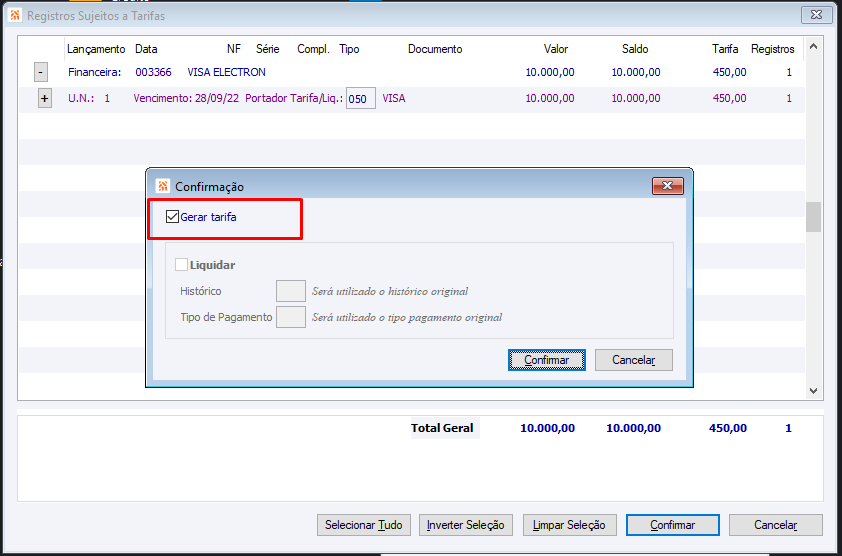
Task: Click the scrollbar down arrow
Action: 813,391
